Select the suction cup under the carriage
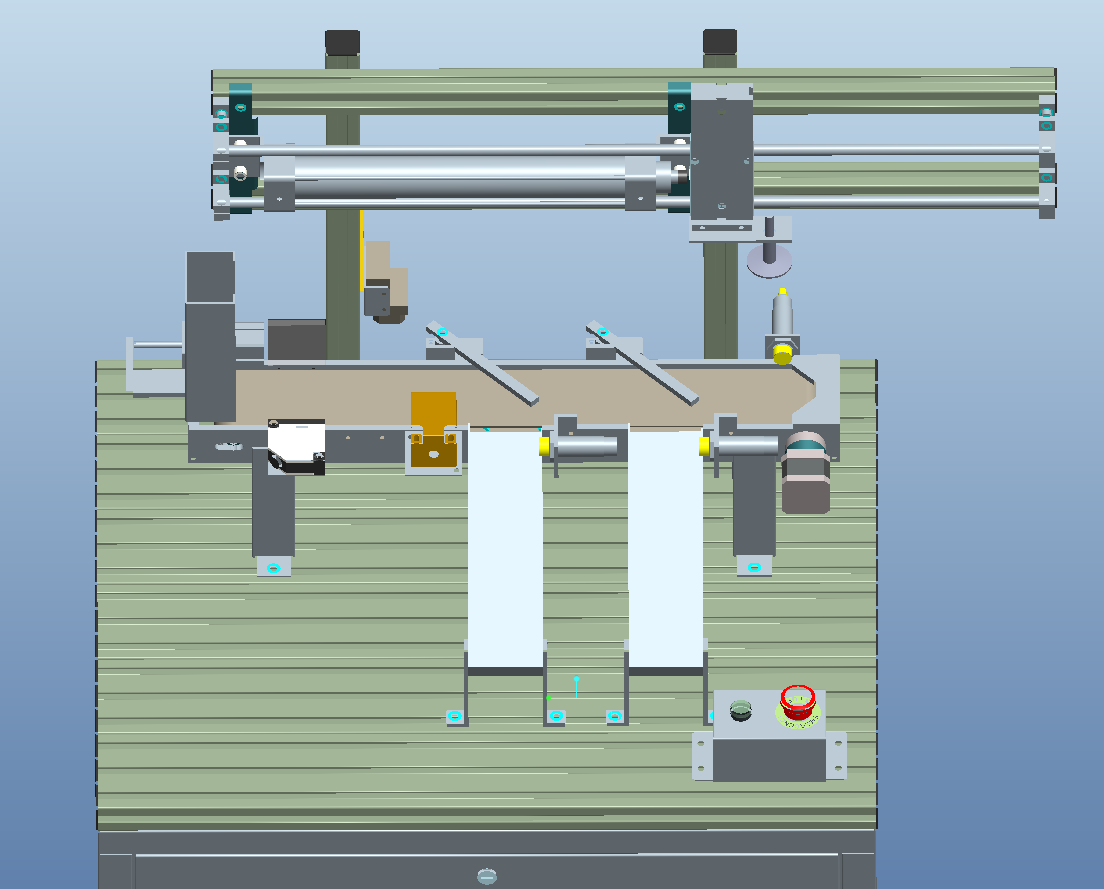This screenshot has width=1104, height=889. tap(769, 260)
